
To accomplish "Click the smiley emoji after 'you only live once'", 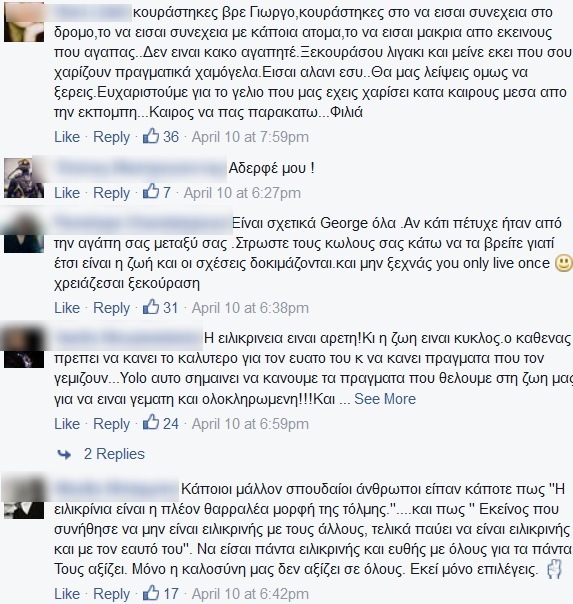I will (x=563, y=264).
